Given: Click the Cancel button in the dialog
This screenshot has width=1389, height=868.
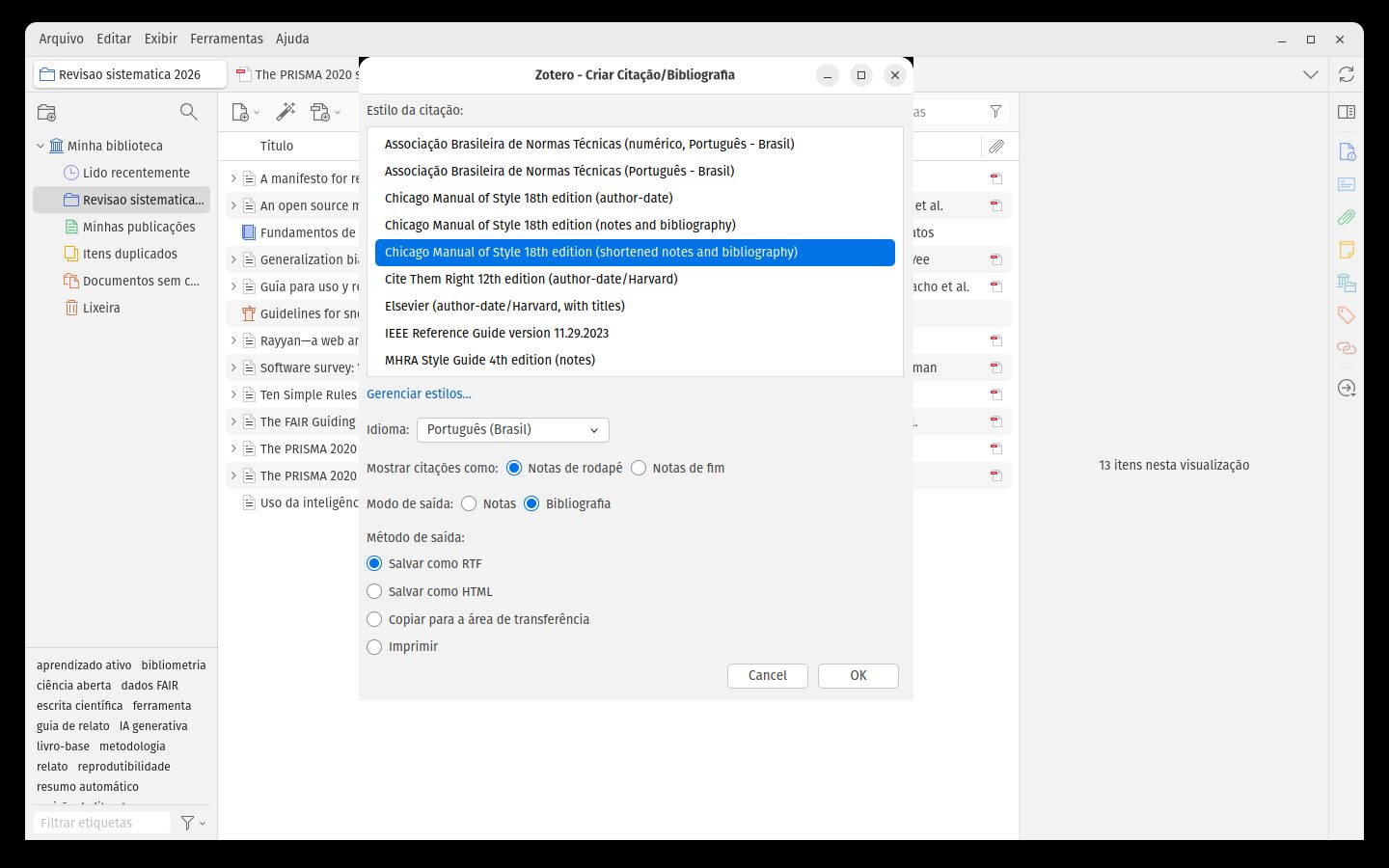Looking at the screenshot, I should pos(768,675).
